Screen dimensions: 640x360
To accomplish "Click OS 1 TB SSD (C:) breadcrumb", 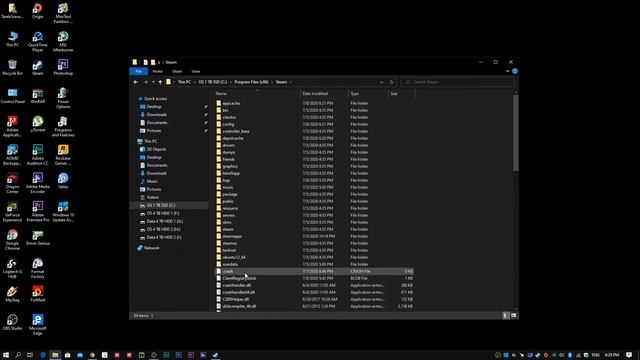I will tap(213, 82).
